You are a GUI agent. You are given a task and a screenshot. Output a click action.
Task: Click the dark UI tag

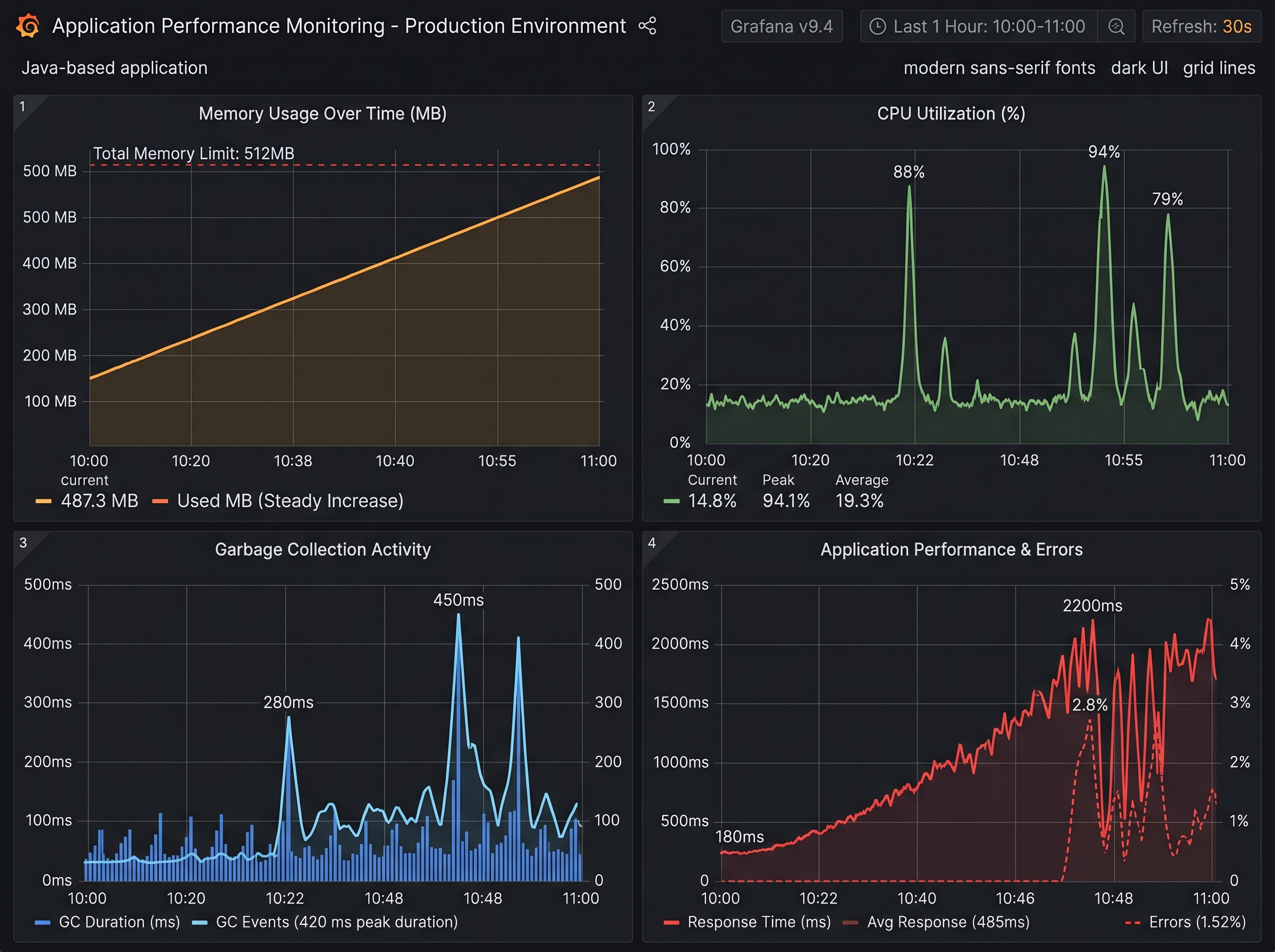click(x=1139, y=68)
